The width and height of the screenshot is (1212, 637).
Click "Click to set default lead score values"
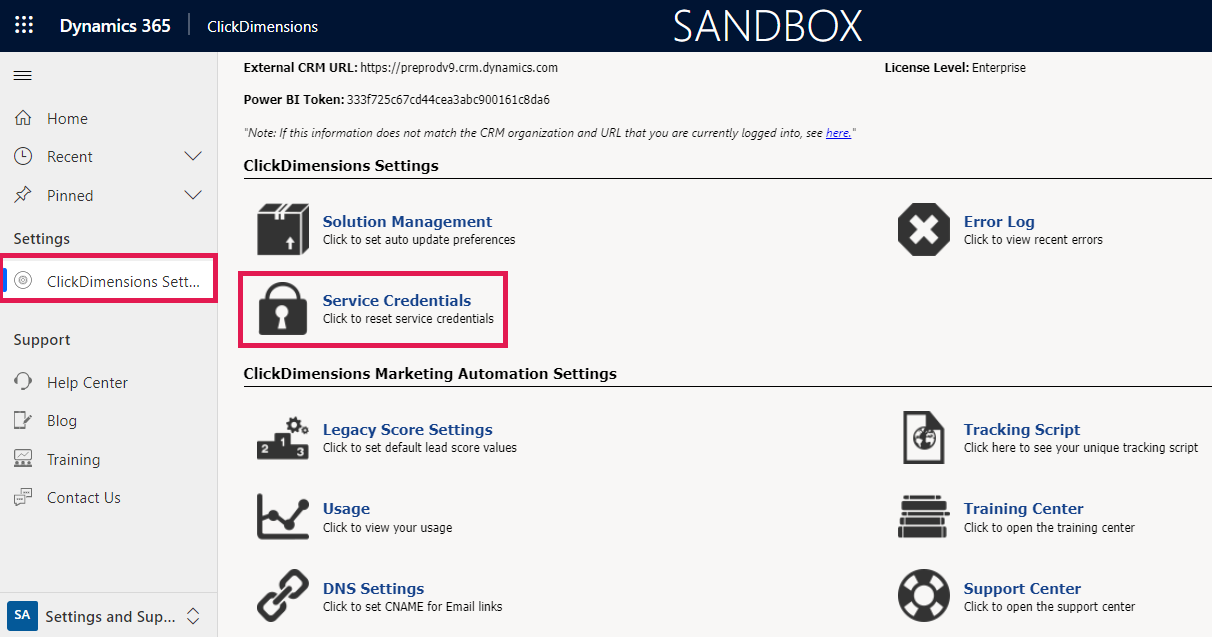coord(420,448)
